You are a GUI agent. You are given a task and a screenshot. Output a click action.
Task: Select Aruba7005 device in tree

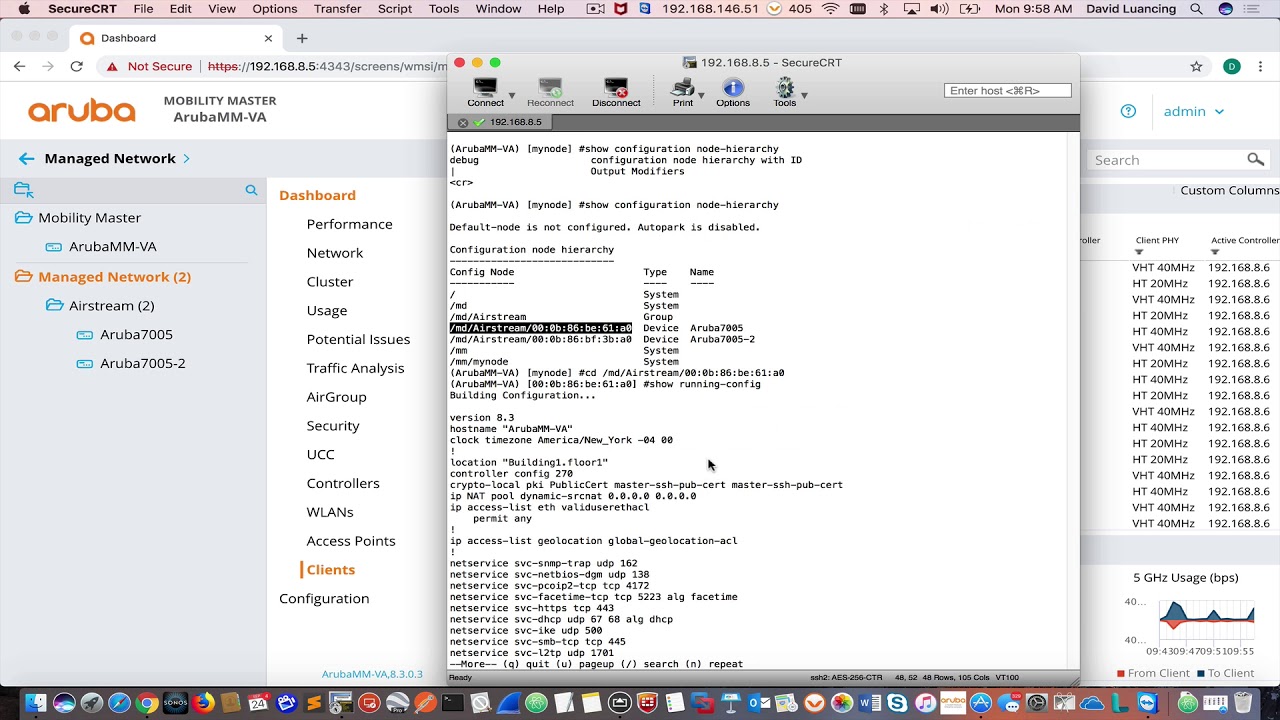(136, 334)
